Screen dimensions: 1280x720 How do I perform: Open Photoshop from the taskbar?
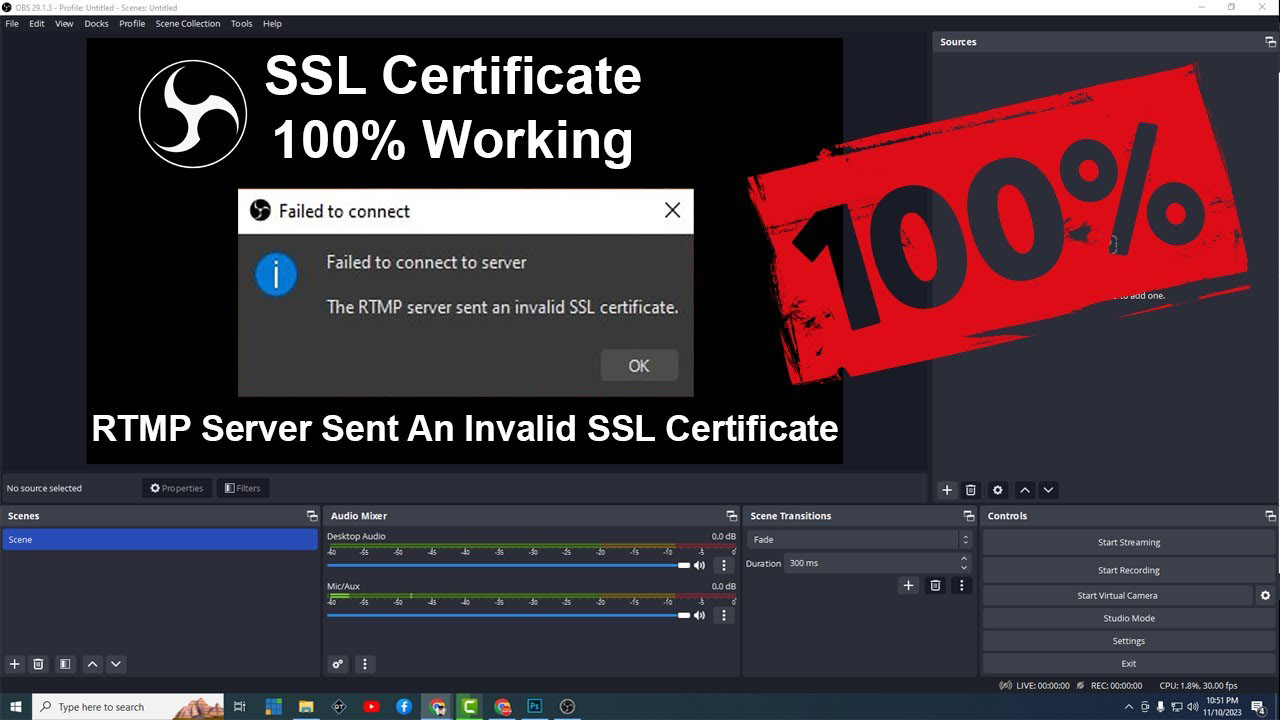(535, 707)
